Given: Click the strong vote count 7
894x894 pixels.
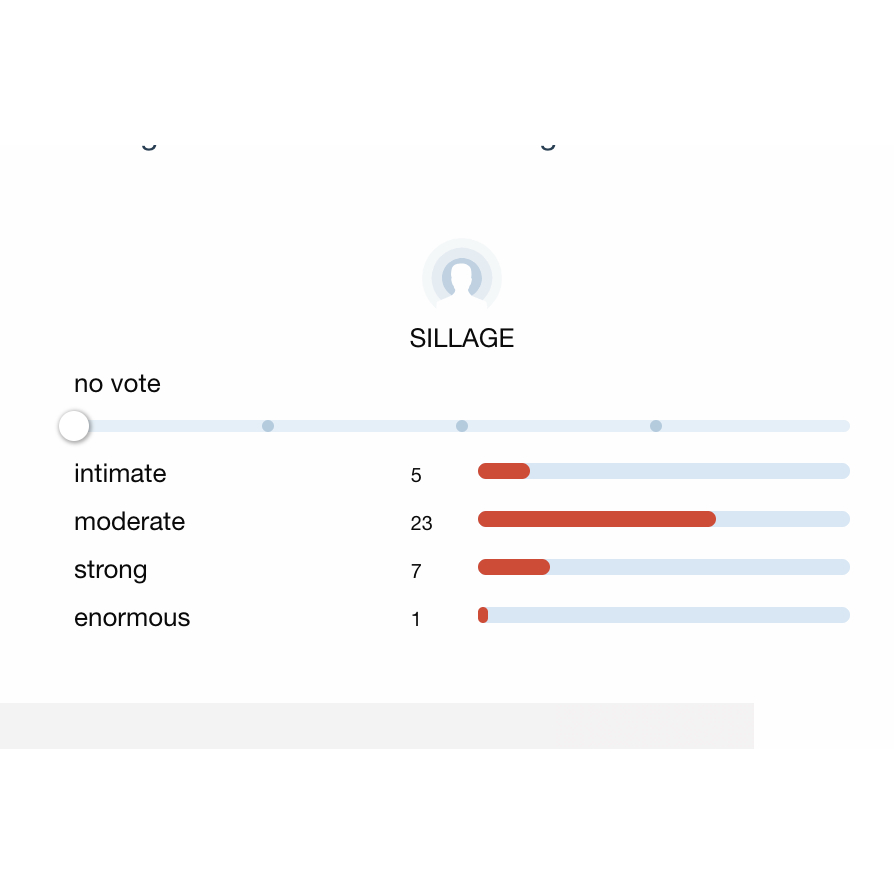Looking at the screenshot, I should [x=416, y=571].
